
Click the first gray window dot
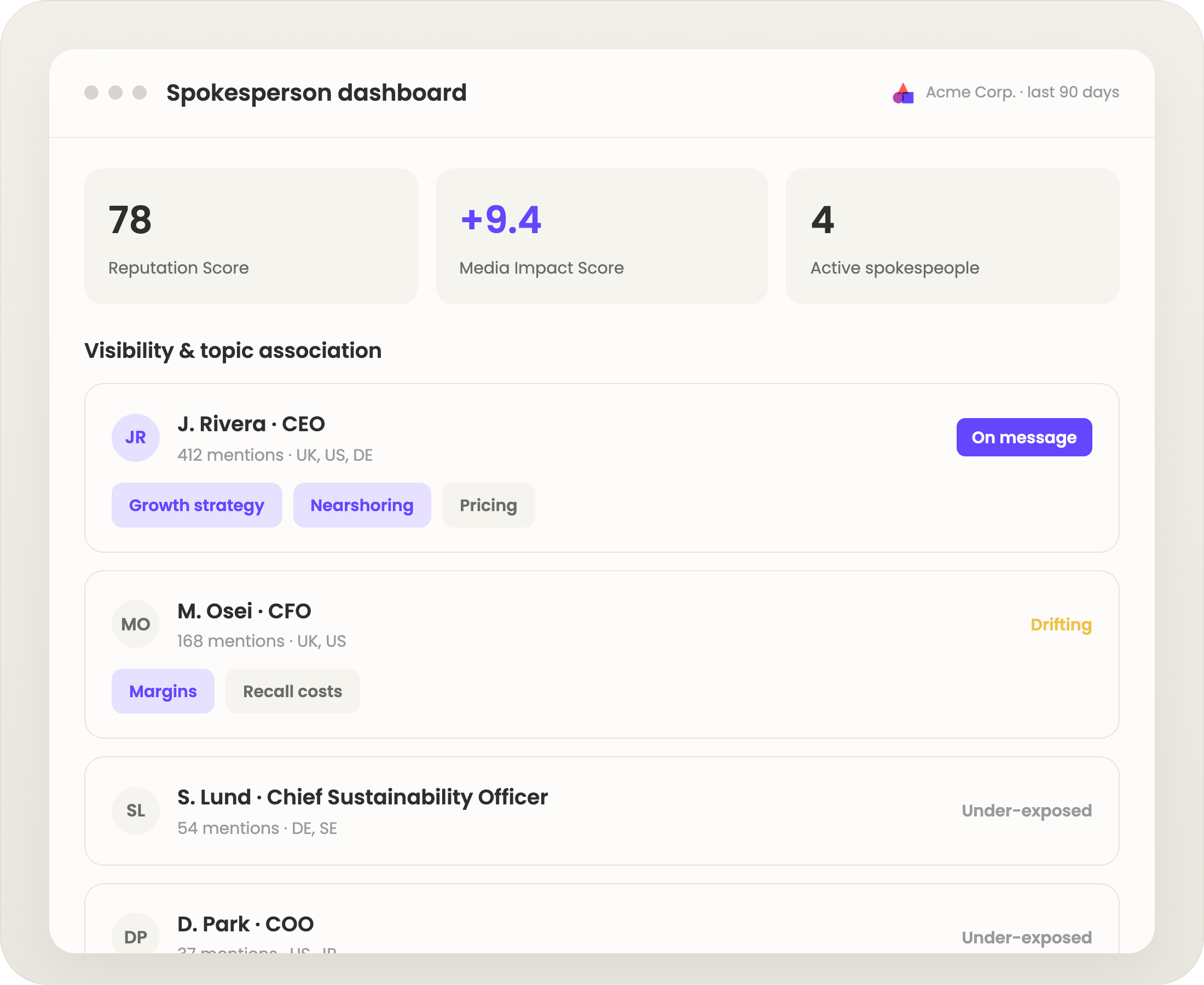(91, 92)
